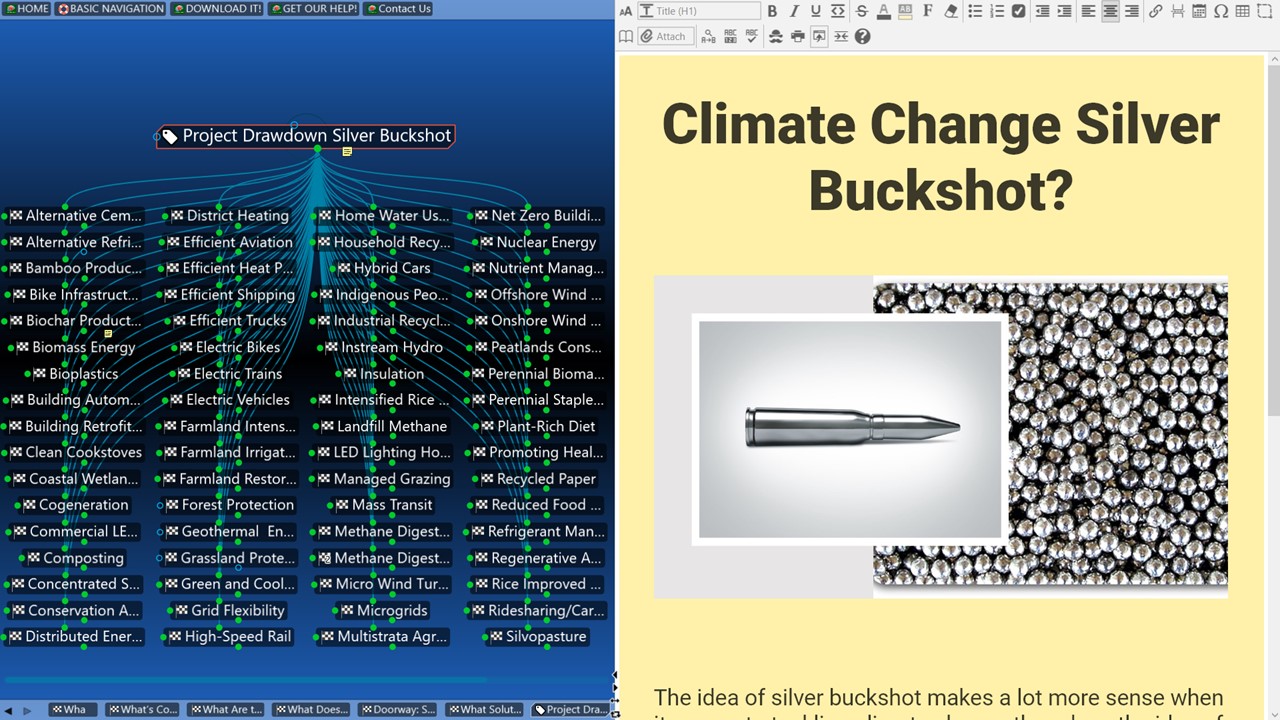
Task: Insert a checkbox list item
Action: point(1019,11)
